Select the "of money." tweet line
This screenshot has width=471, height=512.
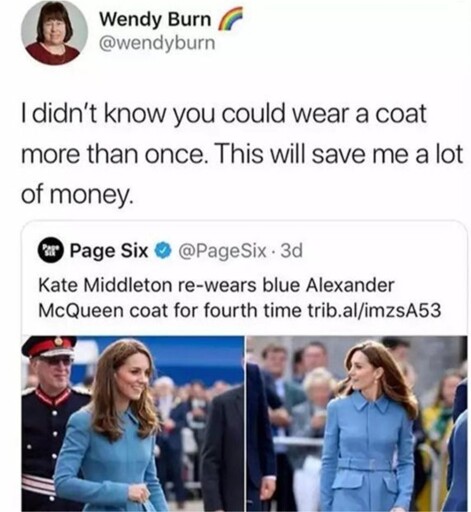tap(78, 195)
